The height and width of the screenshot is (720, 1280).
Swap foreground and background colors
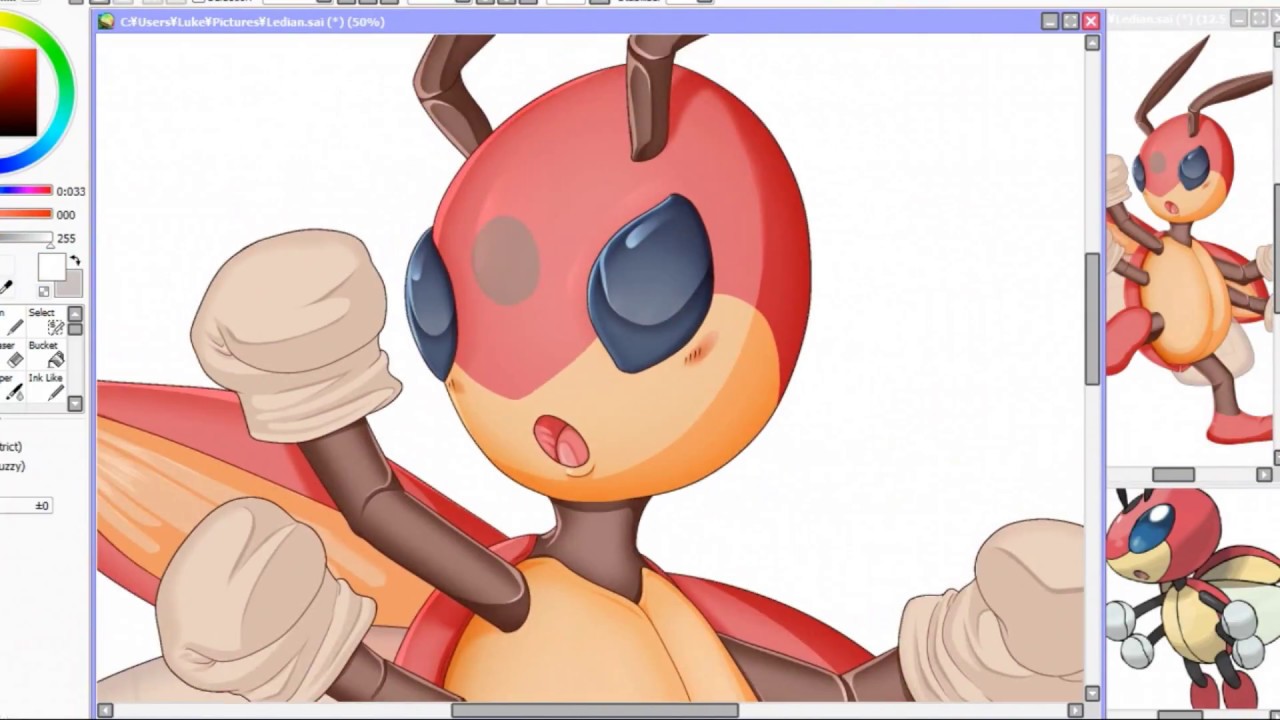coord(75,261)
